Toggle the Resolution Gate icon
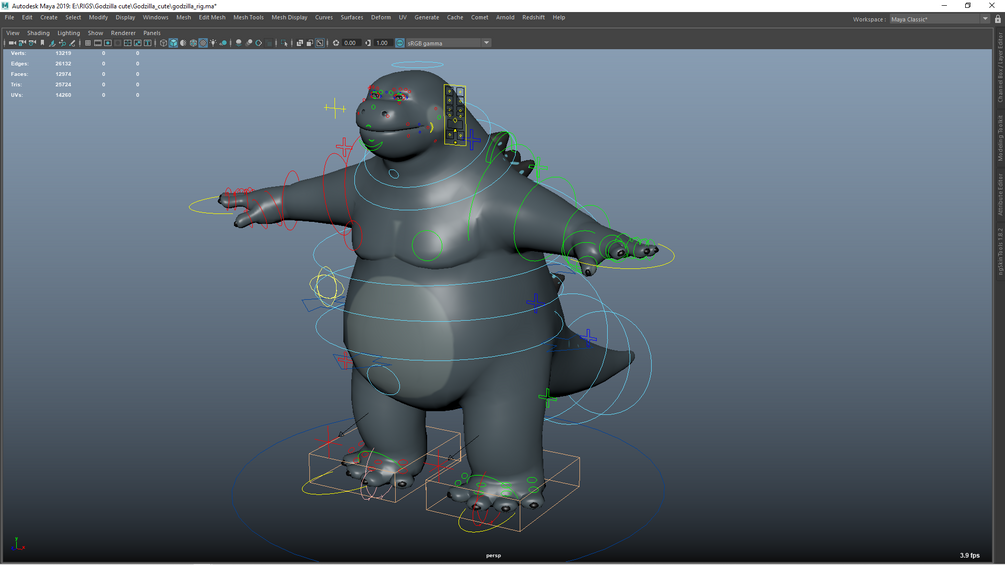This screenshot has width=1005, height=565. tap(108, 43)
